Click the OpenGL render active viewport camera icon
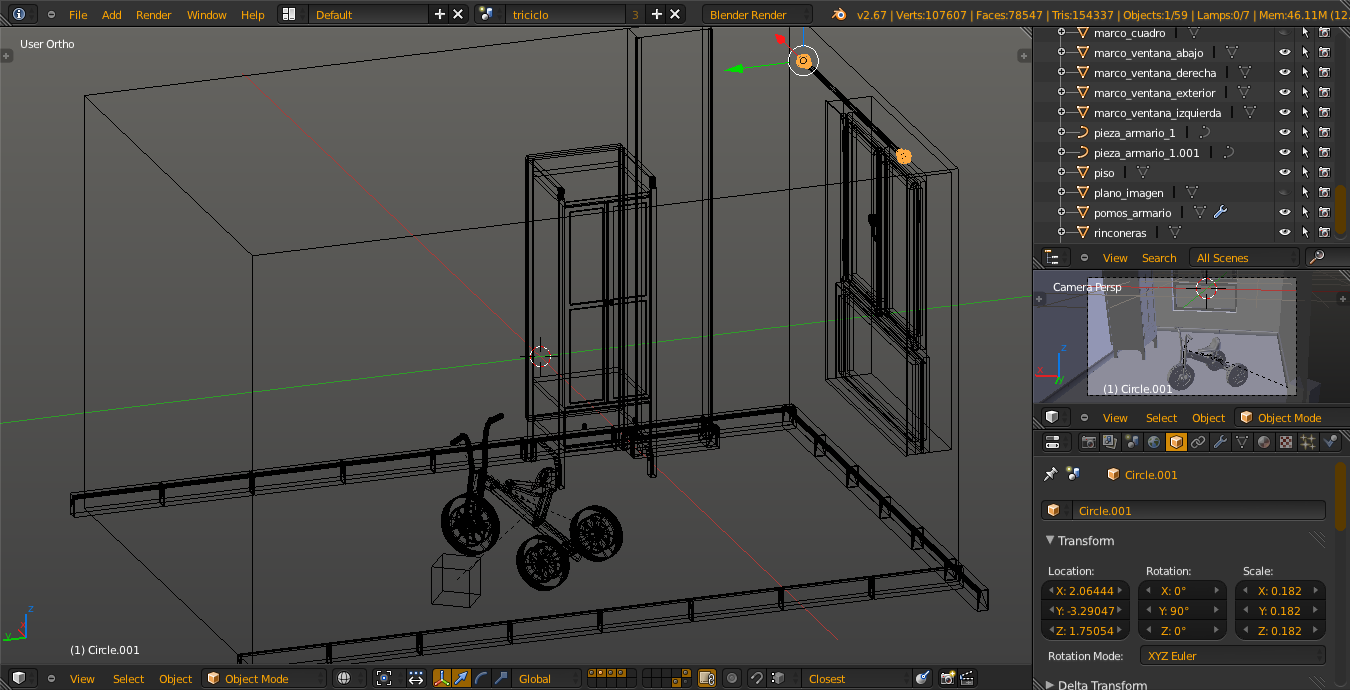The image size is (1350, 690). (x=948, y=678)
